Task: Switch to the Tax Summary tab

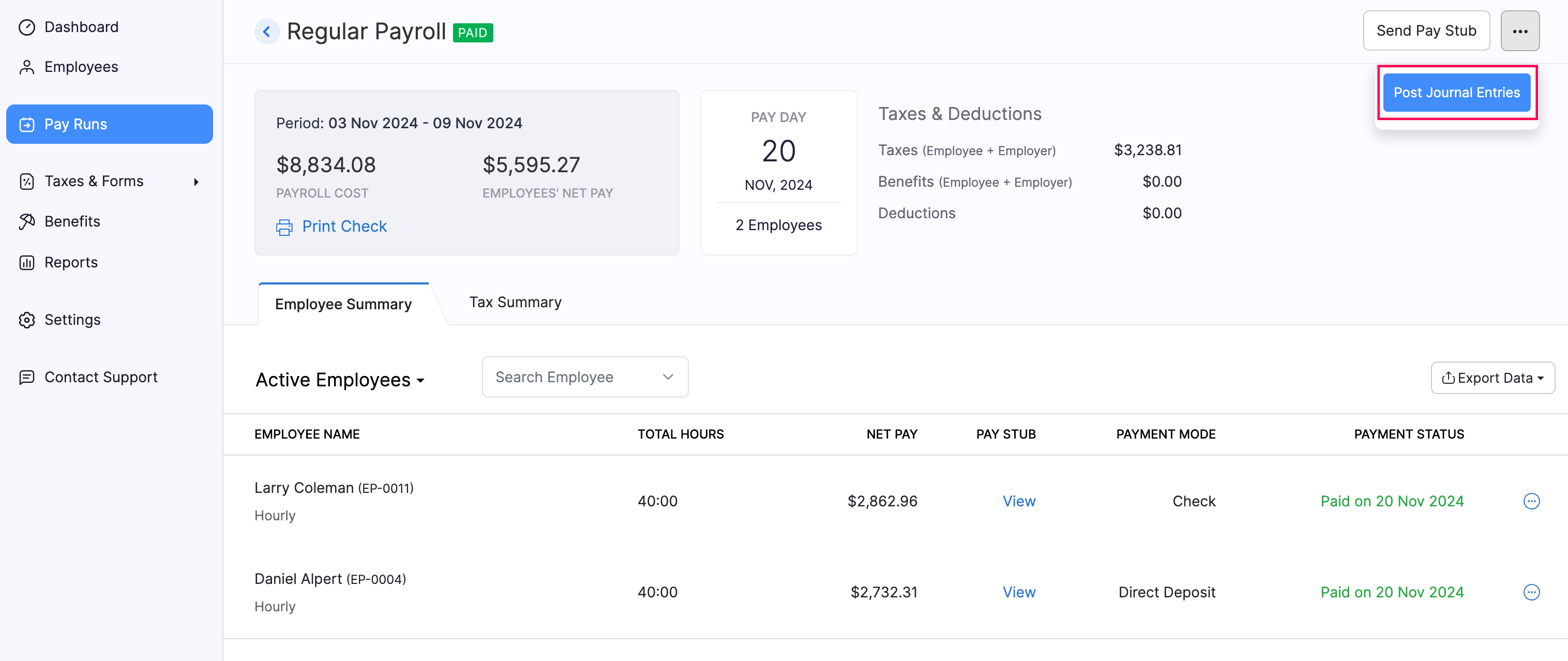Action: (x=515, y=302)
